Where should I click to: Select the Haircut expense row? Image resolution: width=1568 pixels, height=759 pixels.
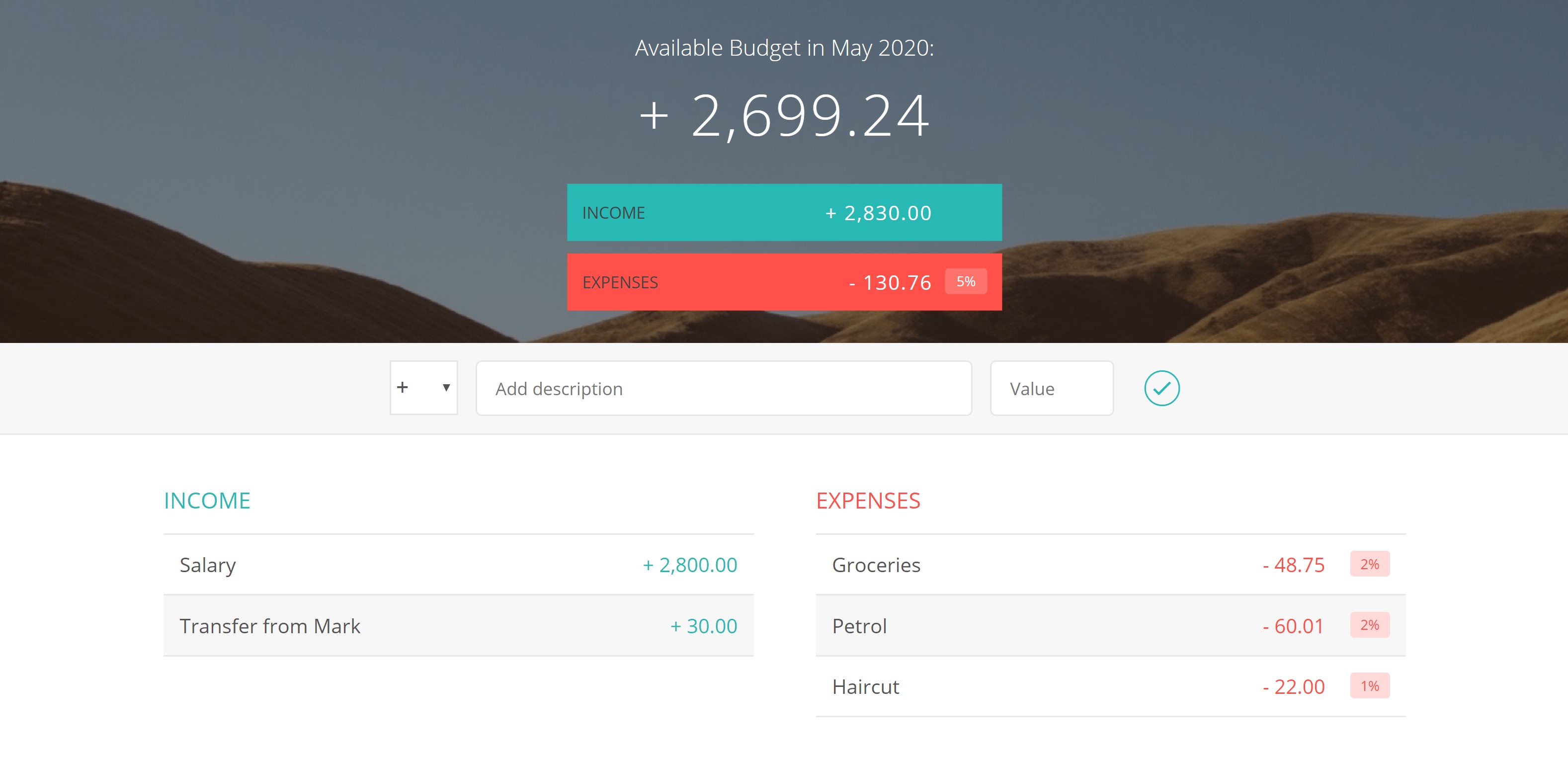tap(1111, 686)
